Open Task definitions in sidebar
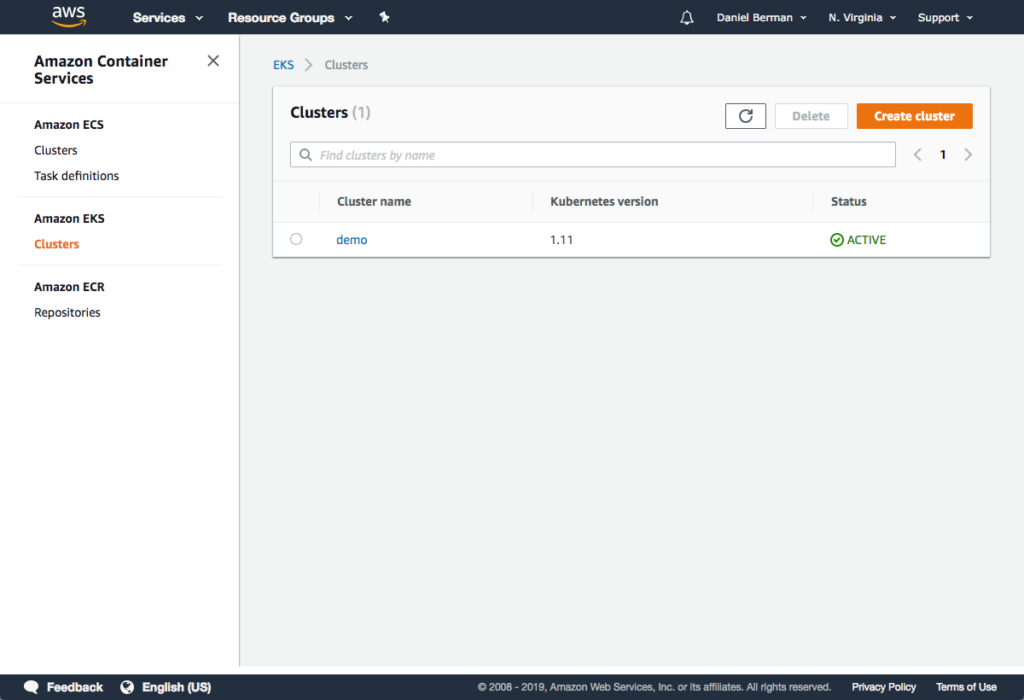The width and height of the screenshot is (1024, 700). click(x=76, y=176)
